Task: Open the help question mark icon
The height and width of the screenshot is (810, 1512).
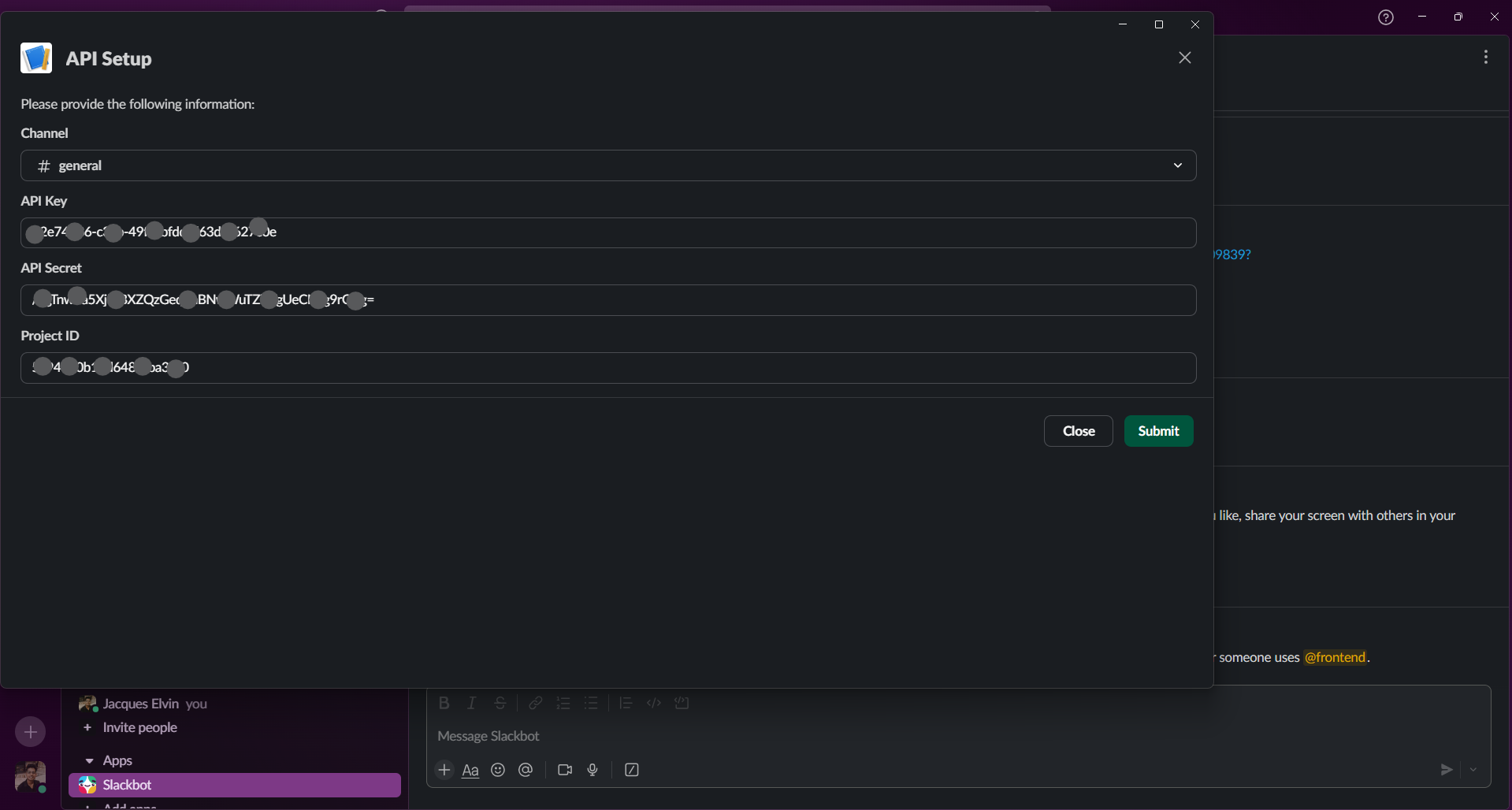Action: point(1386,17)
